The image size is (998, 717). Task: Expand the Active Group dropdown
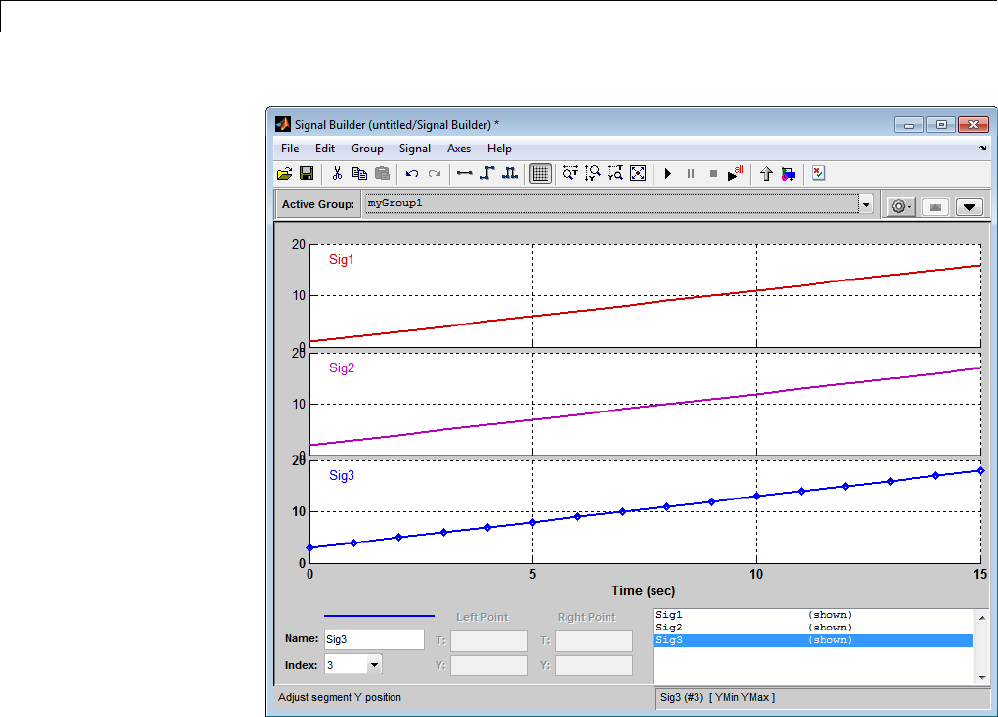pos(866,204)
